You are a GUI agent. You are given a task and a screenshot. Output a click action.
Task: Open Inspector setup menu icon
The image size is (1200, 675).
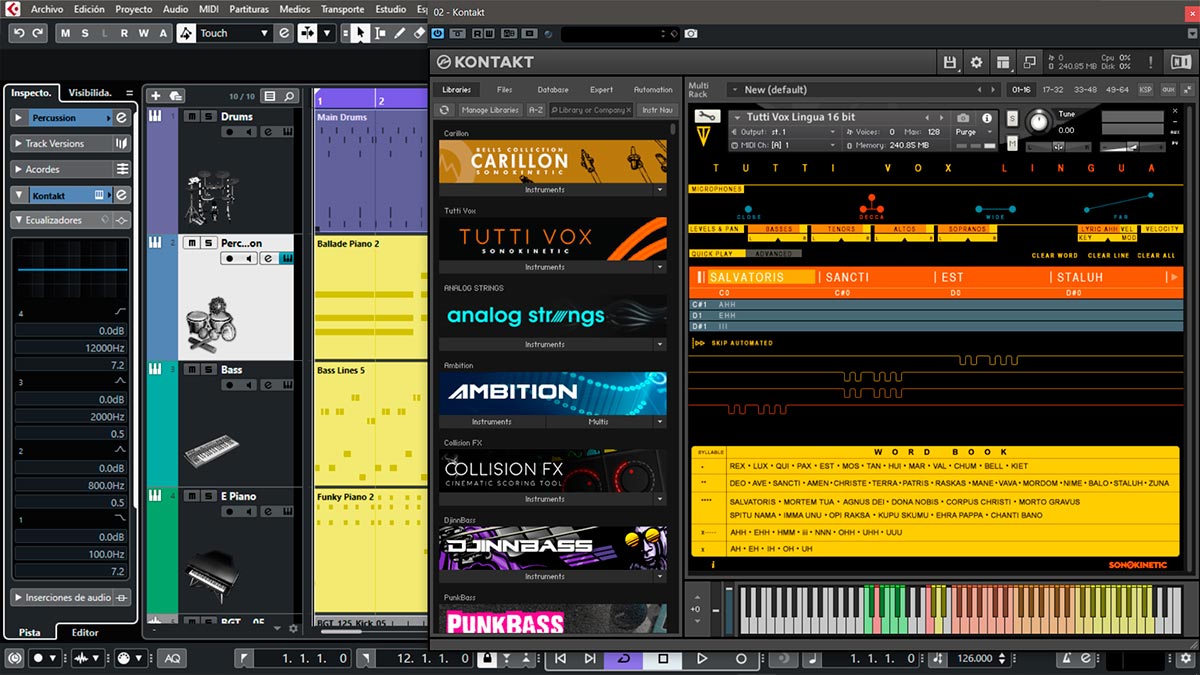(129, 93)
